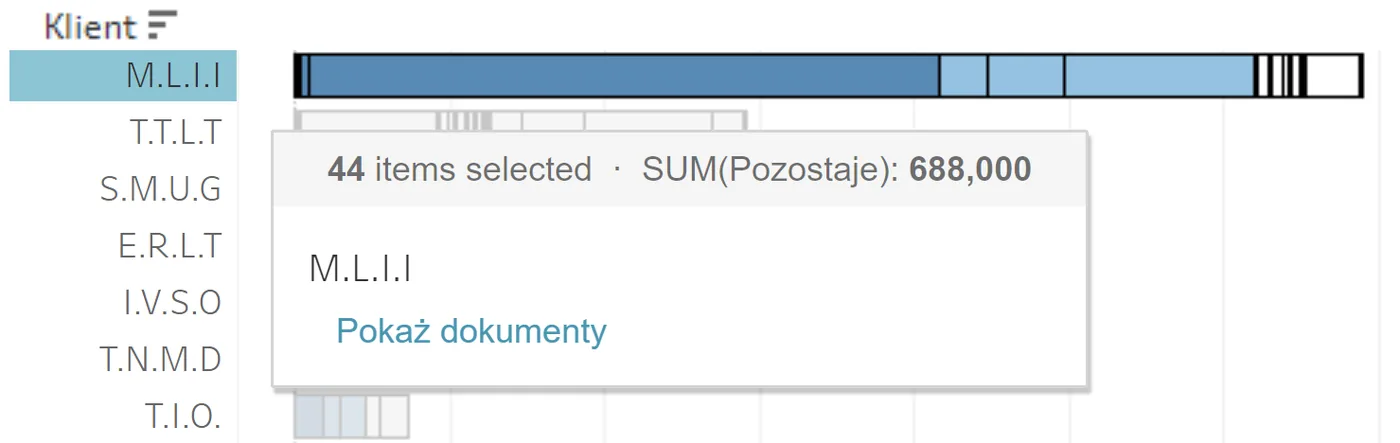Click the M.L.I.I title inside tooltip
This screenshot has height=443, width=1400.
361,269
